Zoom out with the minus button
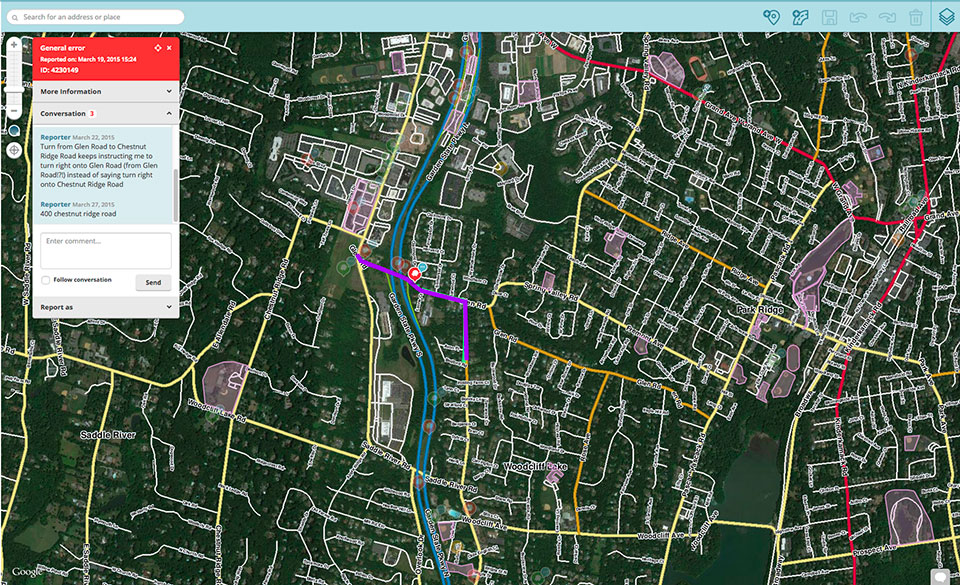Screen dimensions: 960x585 click(14, 108)
